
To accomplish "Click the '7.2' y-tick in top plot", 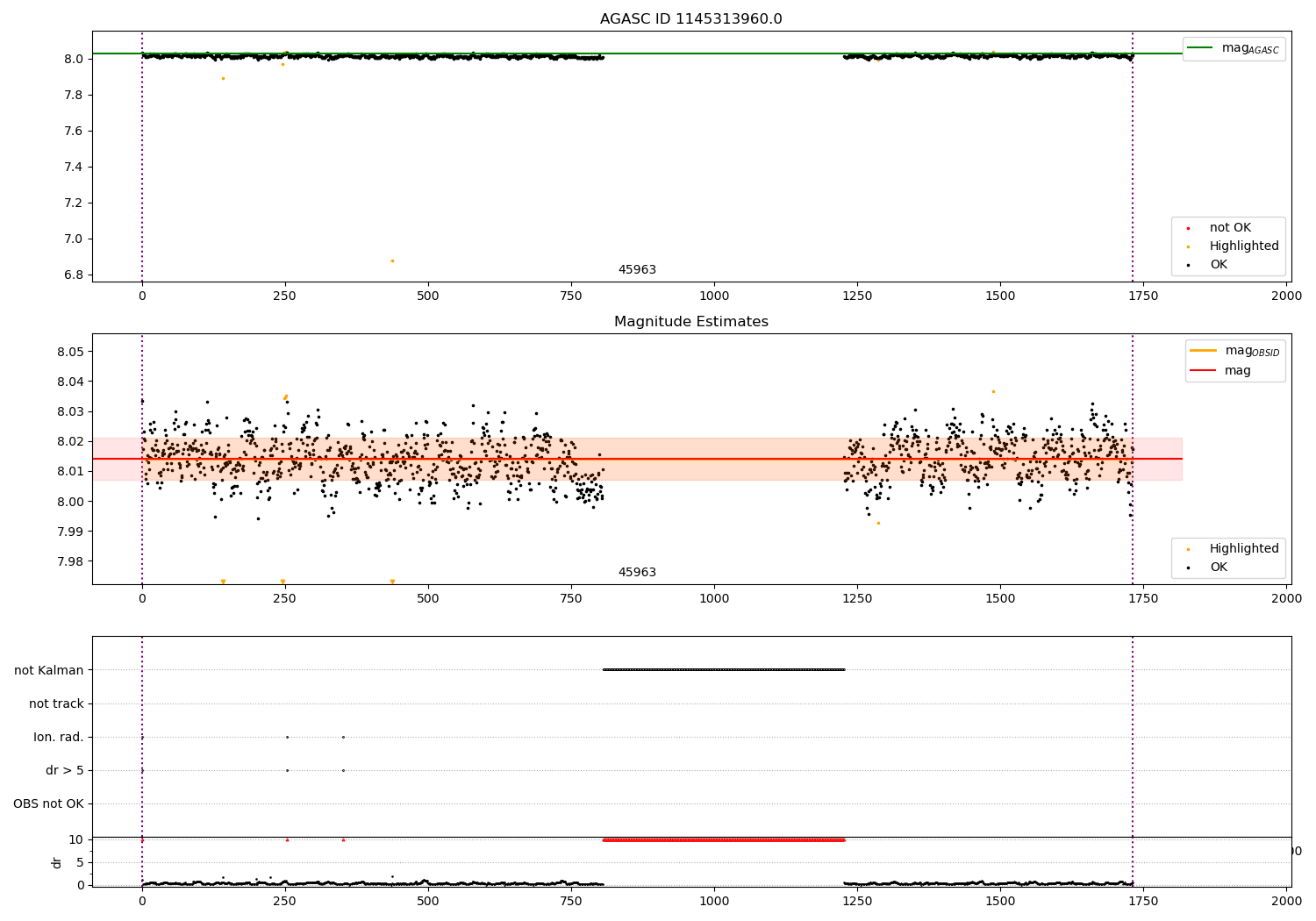I will [74, 203].
